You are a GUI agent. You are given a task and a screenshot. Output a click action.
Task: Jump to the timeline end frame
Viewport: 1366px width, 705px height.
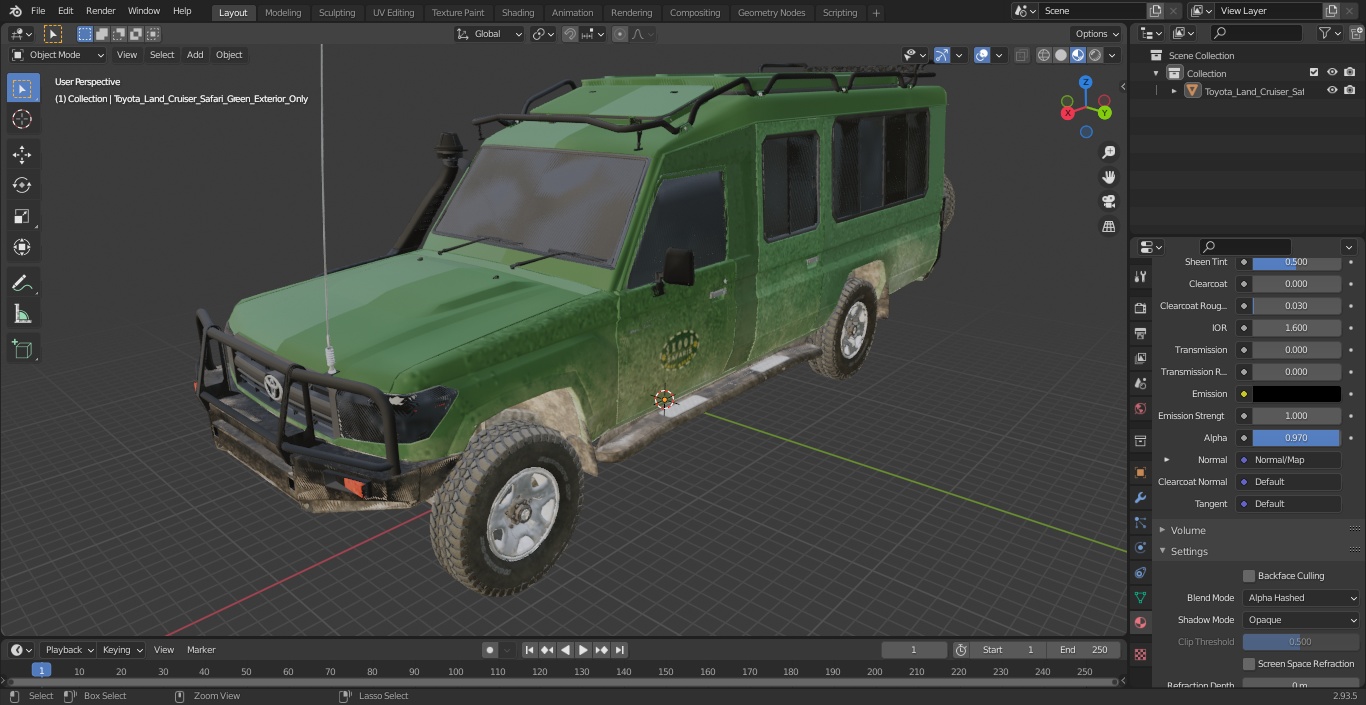619,650
